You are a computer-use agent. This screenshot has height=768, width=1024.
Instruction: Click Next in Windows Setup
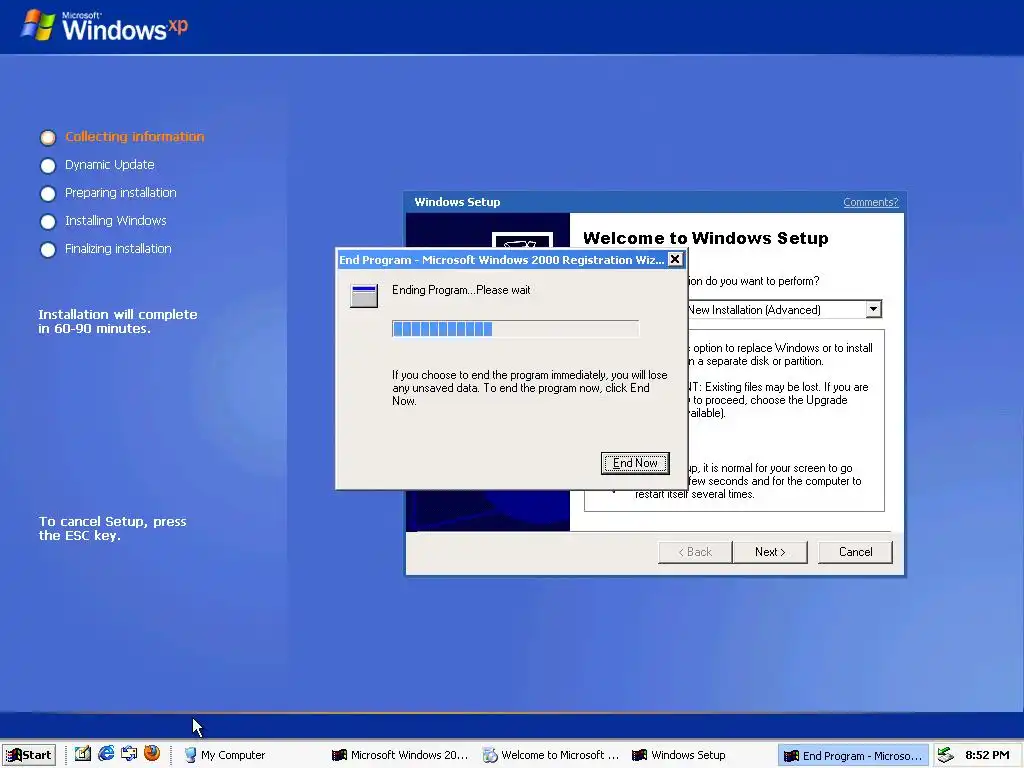tap(770, 552)
